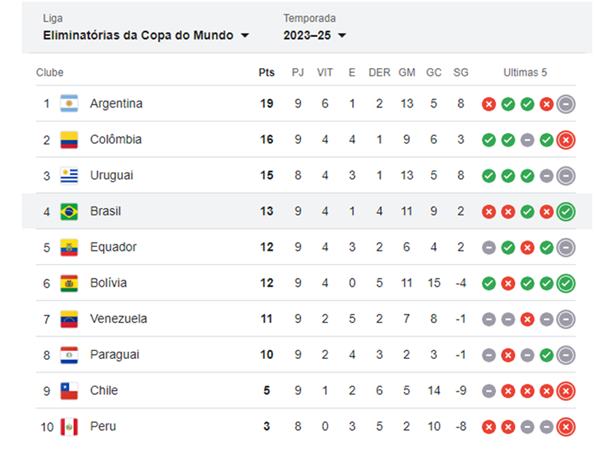Image resolution: width=600 pixels, height=454 pixels.
Task: Click the SG column header
Action: [459, 73]
